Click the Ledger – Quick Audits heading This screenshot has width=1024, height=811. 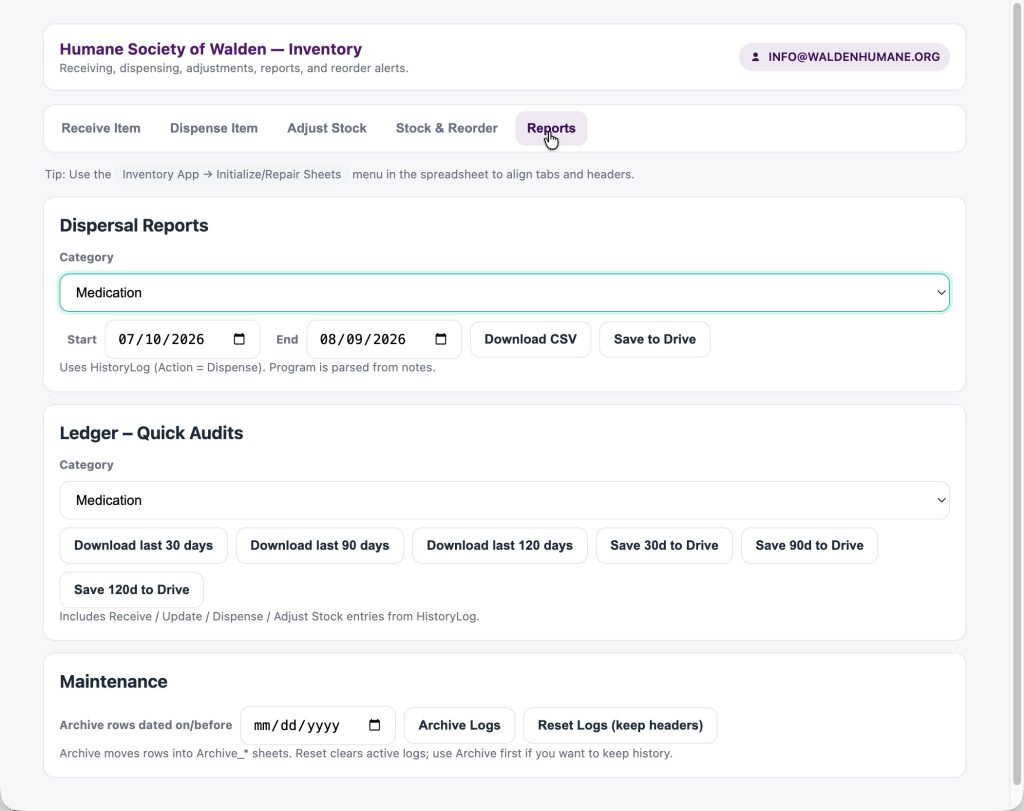click(x=151, y=433)
